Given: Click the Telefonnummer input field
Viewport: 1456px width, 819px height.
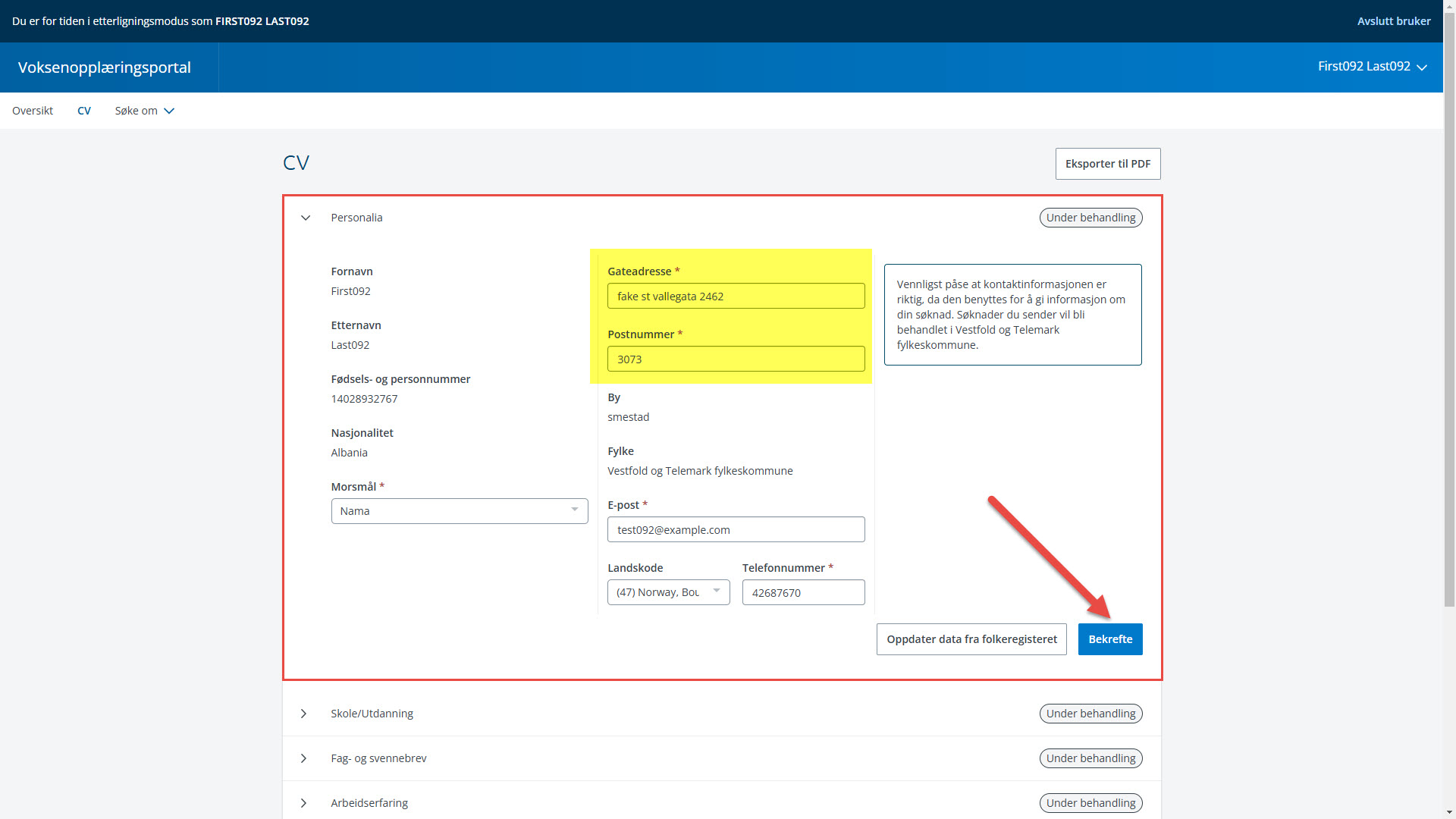Looking at the screenshot, I should click(x=803, y=593).
